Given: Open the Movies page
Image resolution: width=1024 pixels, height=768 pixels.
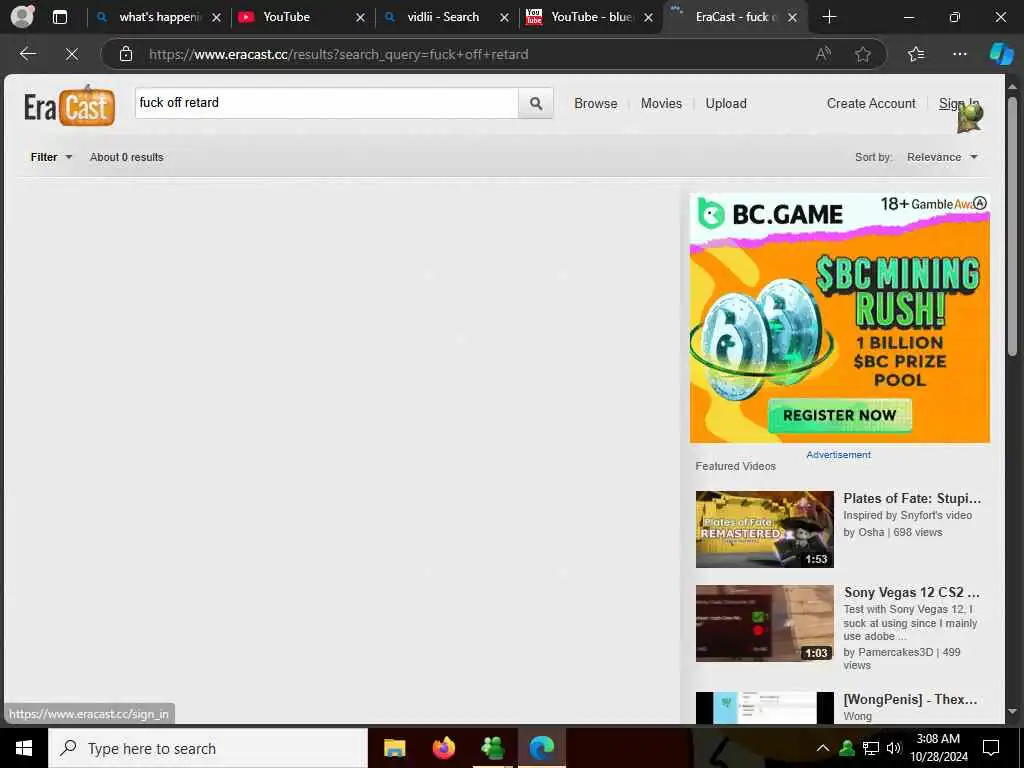Looking at the screenshot, I should tap(661, 103).
